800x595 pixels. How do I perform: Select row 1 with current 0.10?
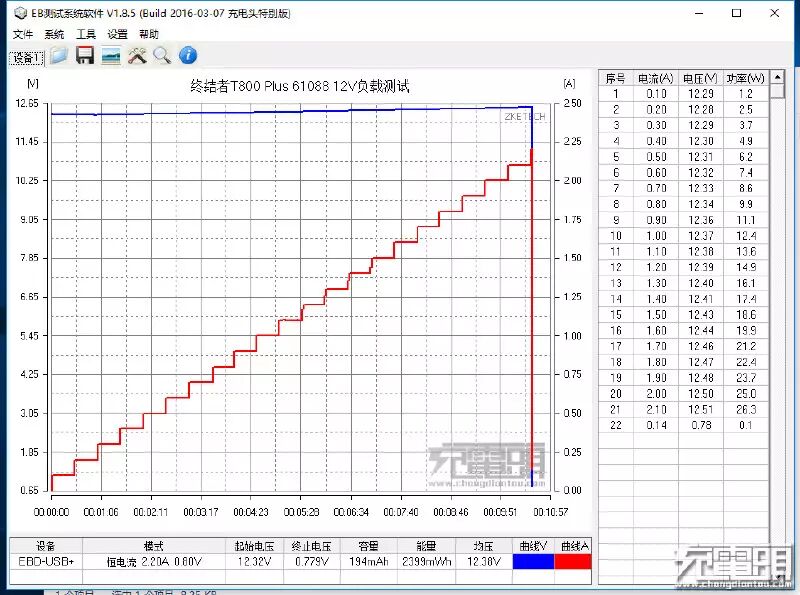click(683, 94)
